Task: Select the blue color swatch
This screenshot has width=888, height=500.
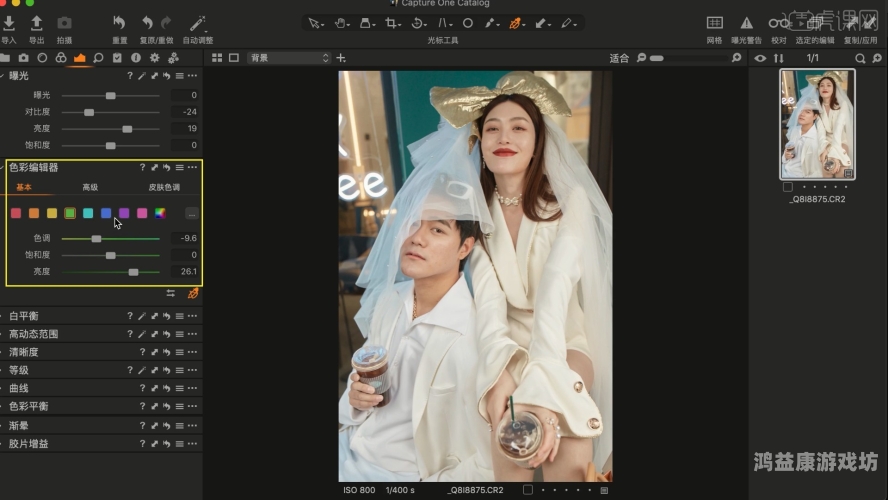Action: tap(106, 213)
